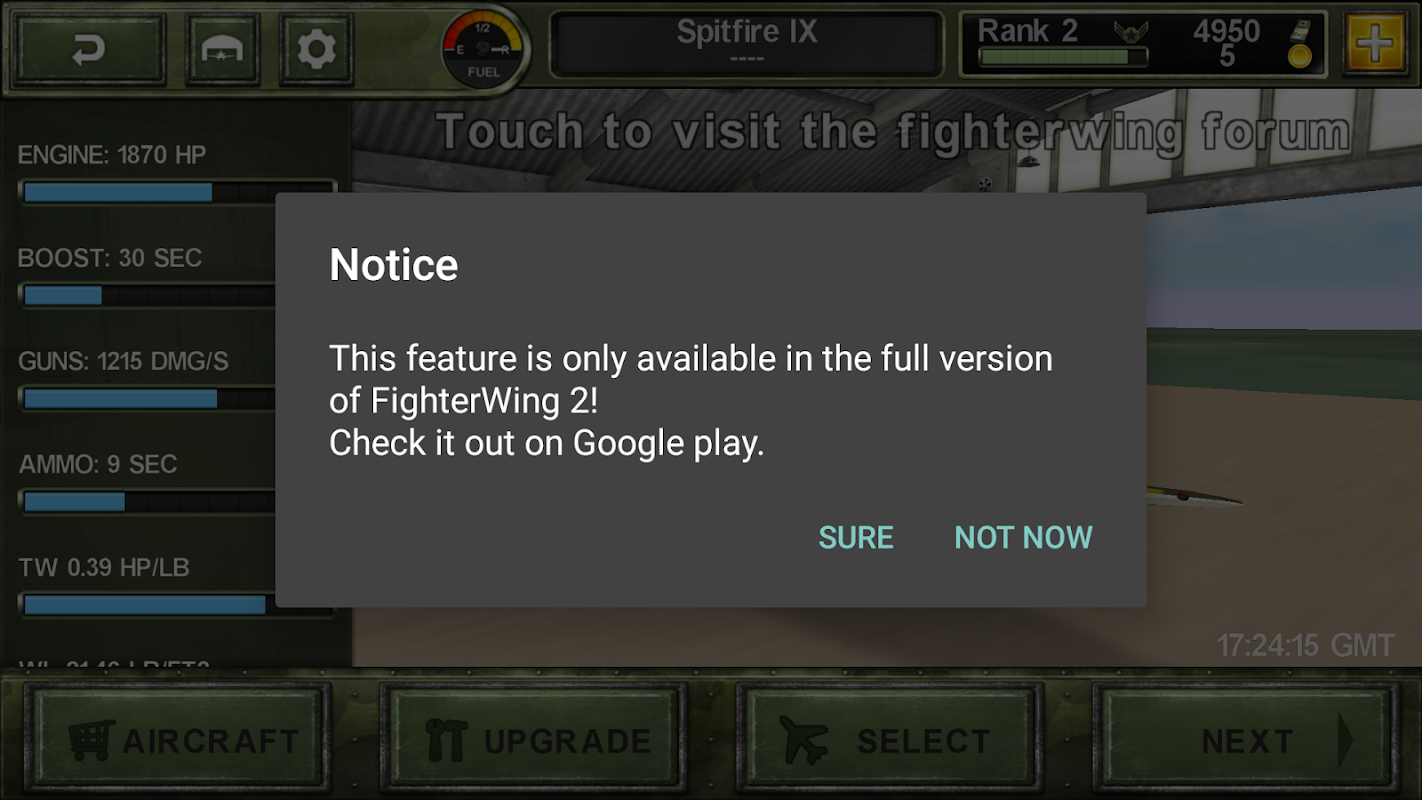Choose the Select airplane button

click(x=890, y=739)
